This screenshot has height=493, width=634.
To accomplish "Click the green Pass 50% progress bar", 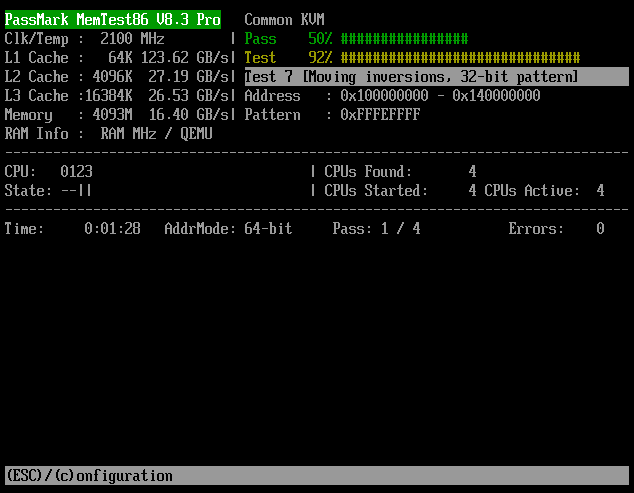I will pyautogui.click(x=403, y=38).
